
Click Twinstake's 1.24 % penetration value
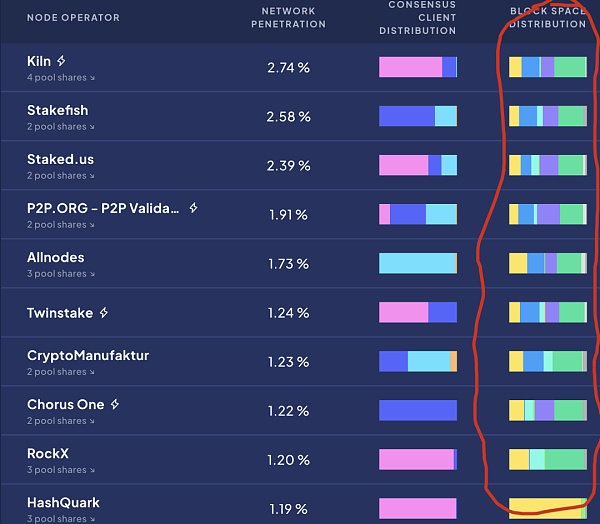(x=289, y=313)
